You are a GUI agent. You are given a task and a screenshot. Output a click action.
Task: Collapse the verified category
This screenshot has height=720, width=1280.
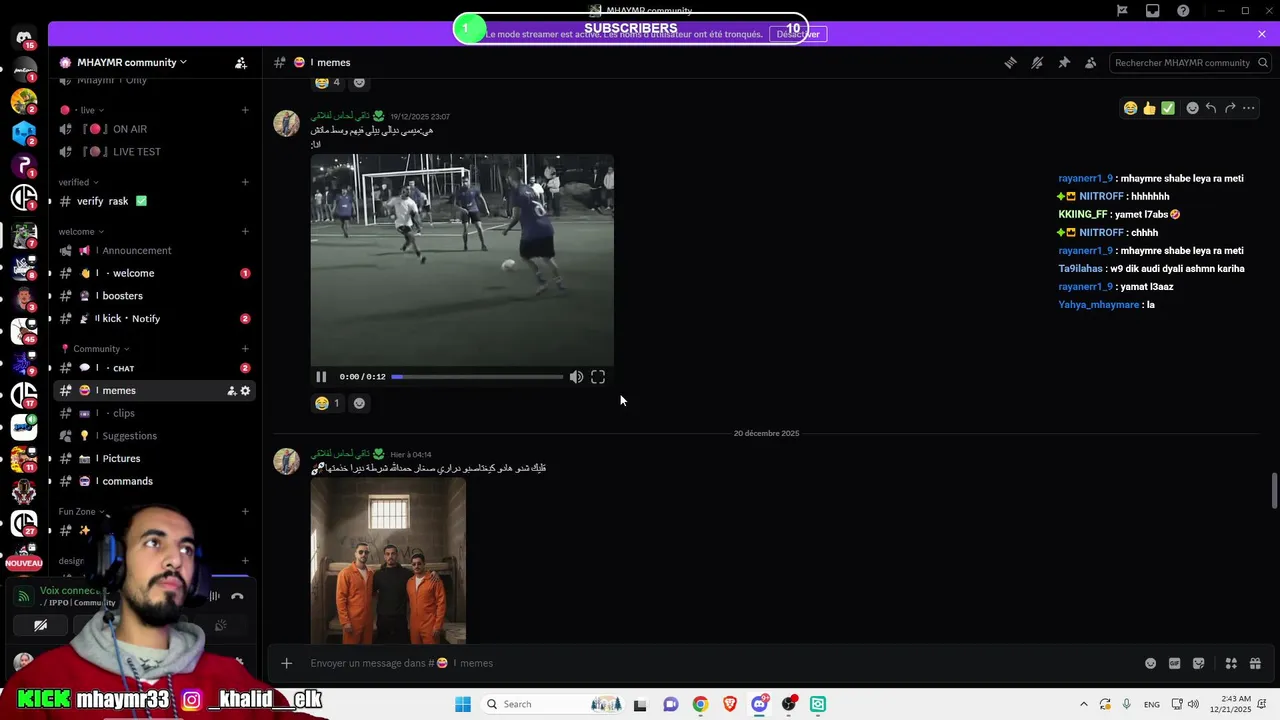[x=78, y=182]
